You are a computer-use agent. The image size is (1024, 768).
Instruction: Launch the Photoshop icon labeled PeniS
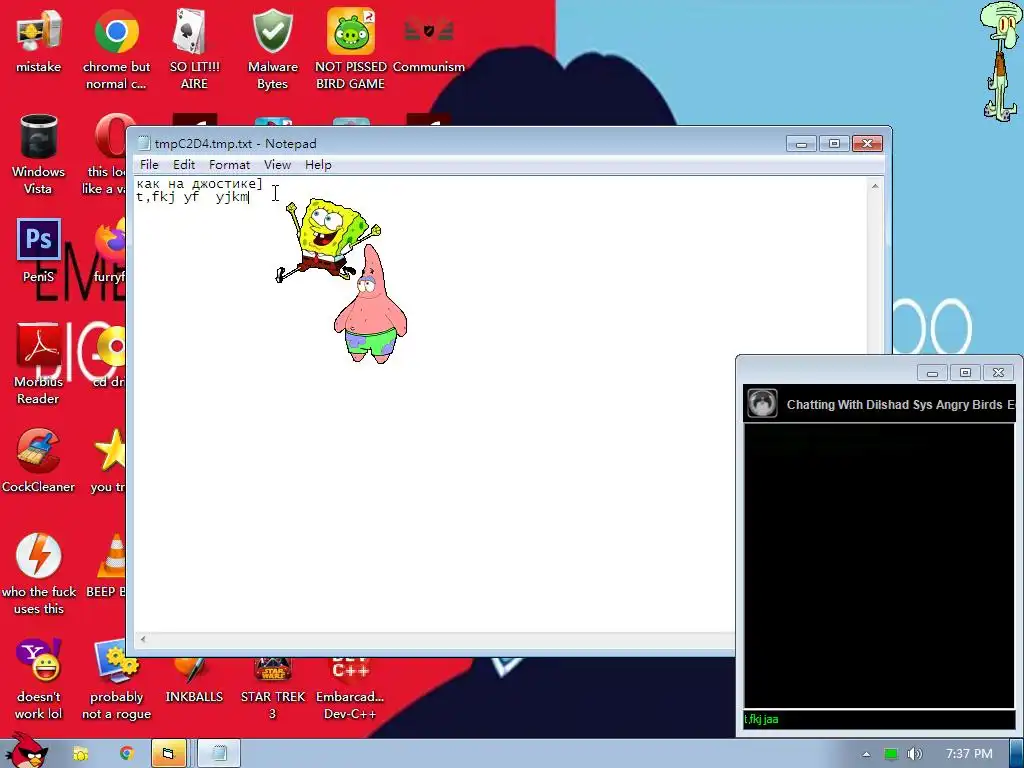click(39, 251)
